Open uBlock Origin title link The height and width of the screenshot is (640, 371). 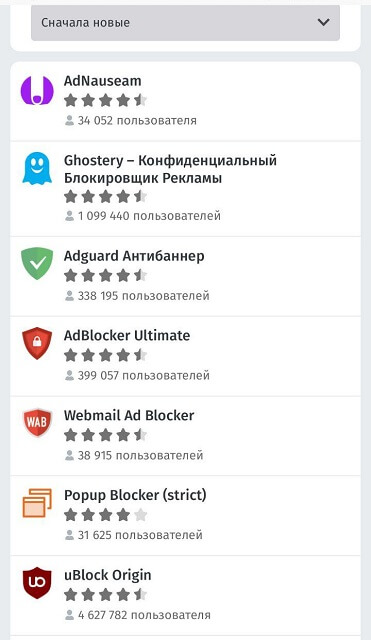(108, 575)
